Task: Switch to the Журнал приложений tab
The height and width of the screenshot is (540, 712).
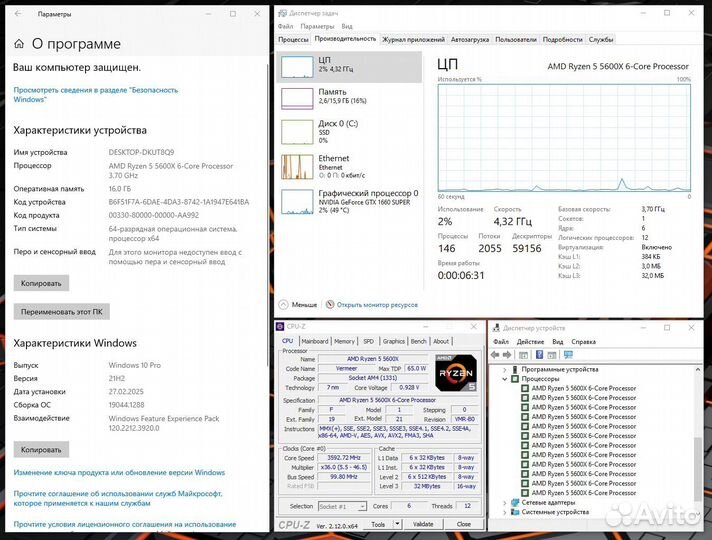Action: [x=413, y=40]
